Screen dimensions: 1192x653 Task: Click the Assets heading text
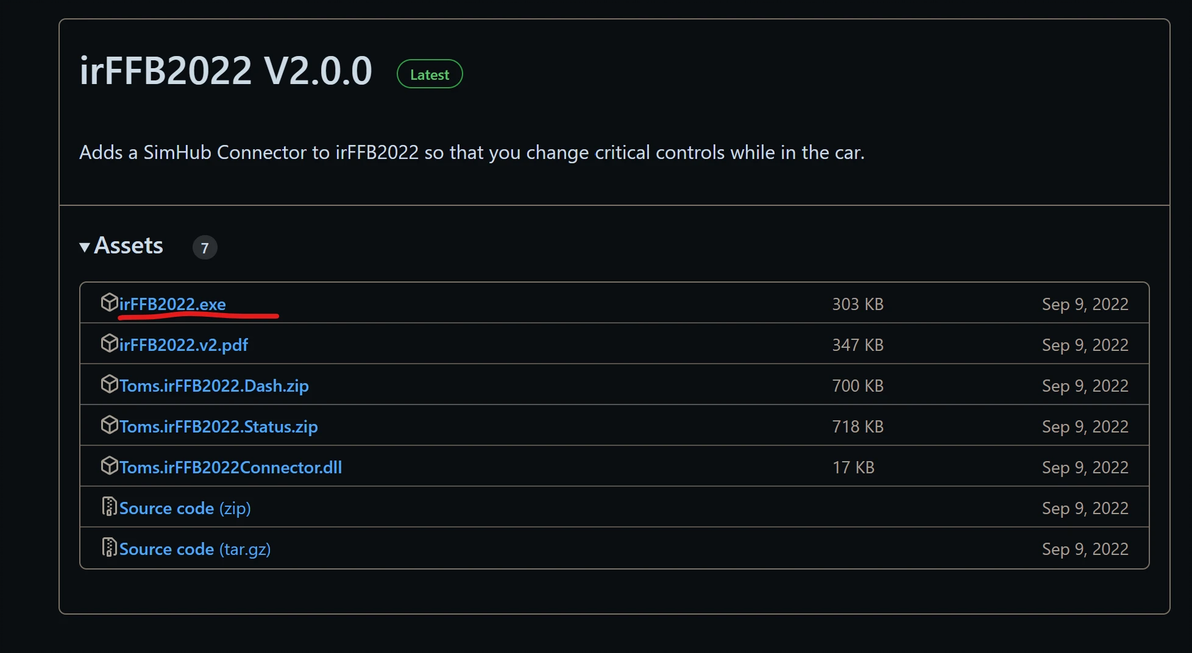[129, 246]
